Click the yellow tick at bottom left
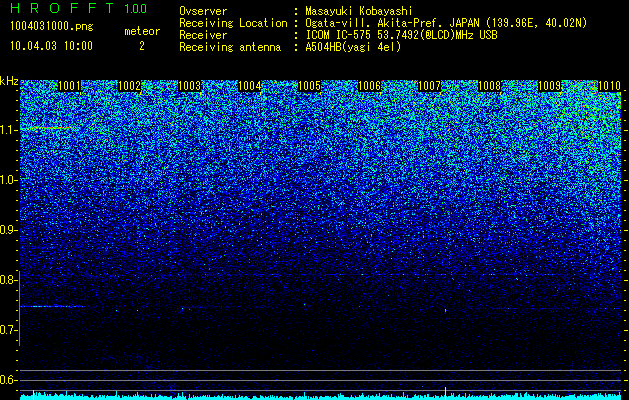 click(33, 394)
